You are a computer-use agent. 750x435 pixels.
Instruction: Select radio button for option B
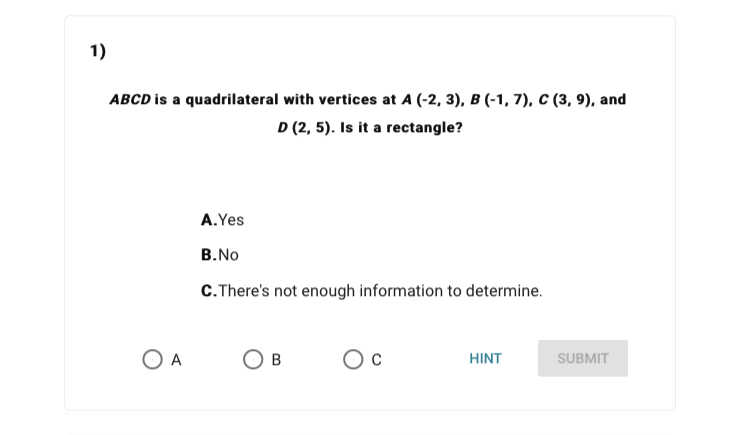click(x=252, y=358)
